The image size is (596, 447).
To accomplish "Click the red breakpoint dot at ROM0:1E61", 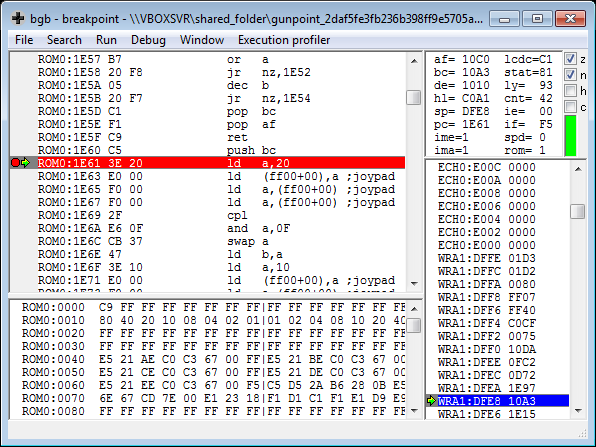I will coord(15,163).
